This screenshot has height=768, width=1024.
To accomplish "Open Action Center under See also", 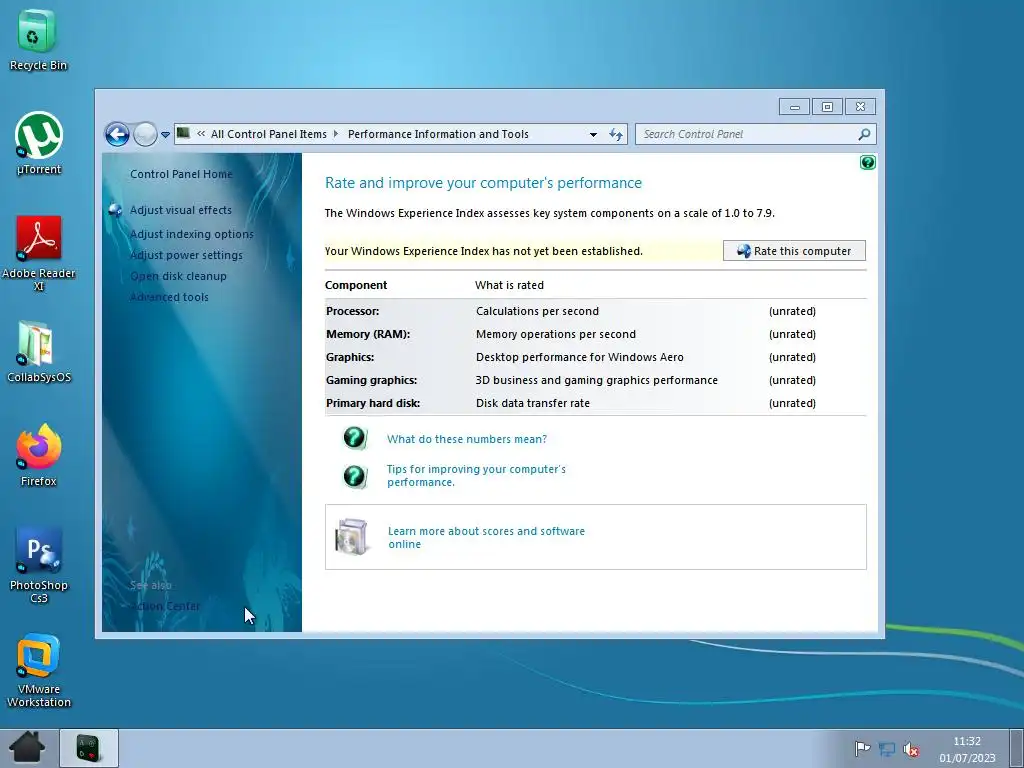I will click(165, 605).
